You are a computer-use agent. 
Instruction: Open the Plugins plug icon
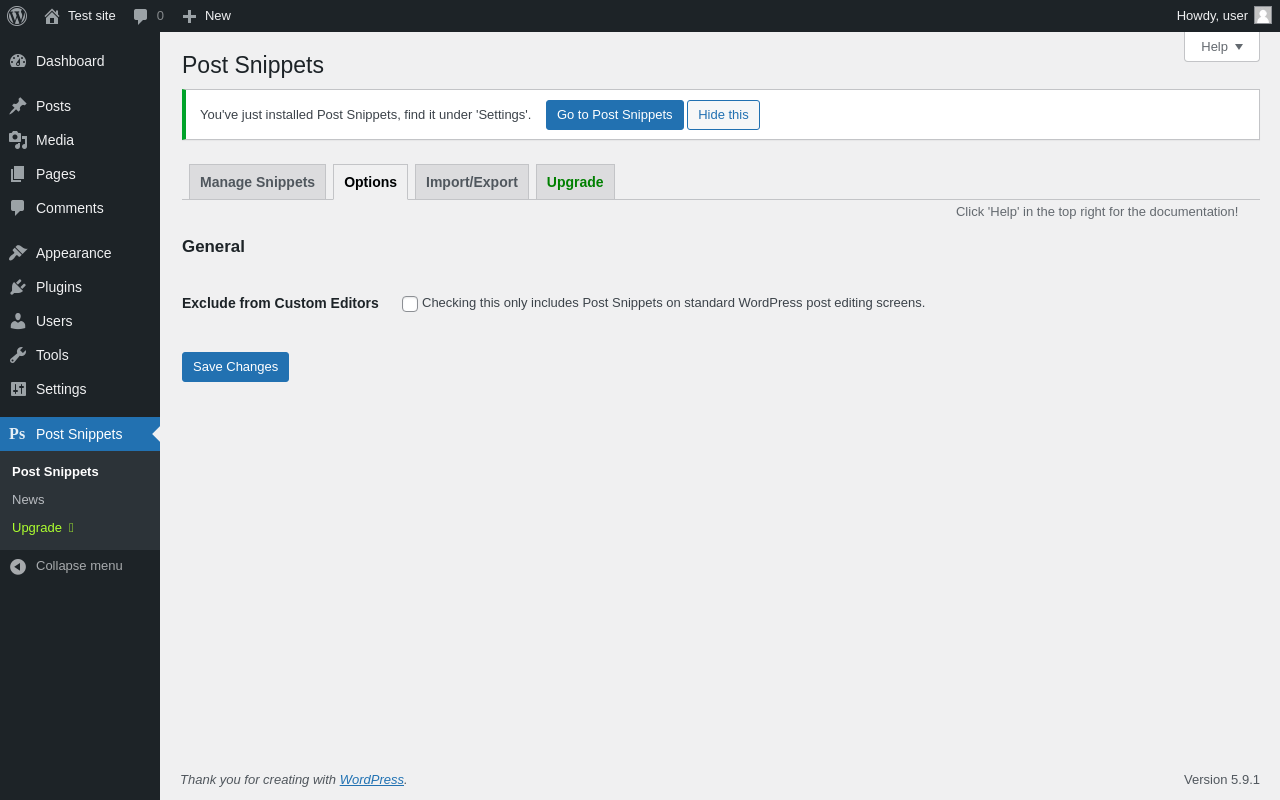point(18,287)
